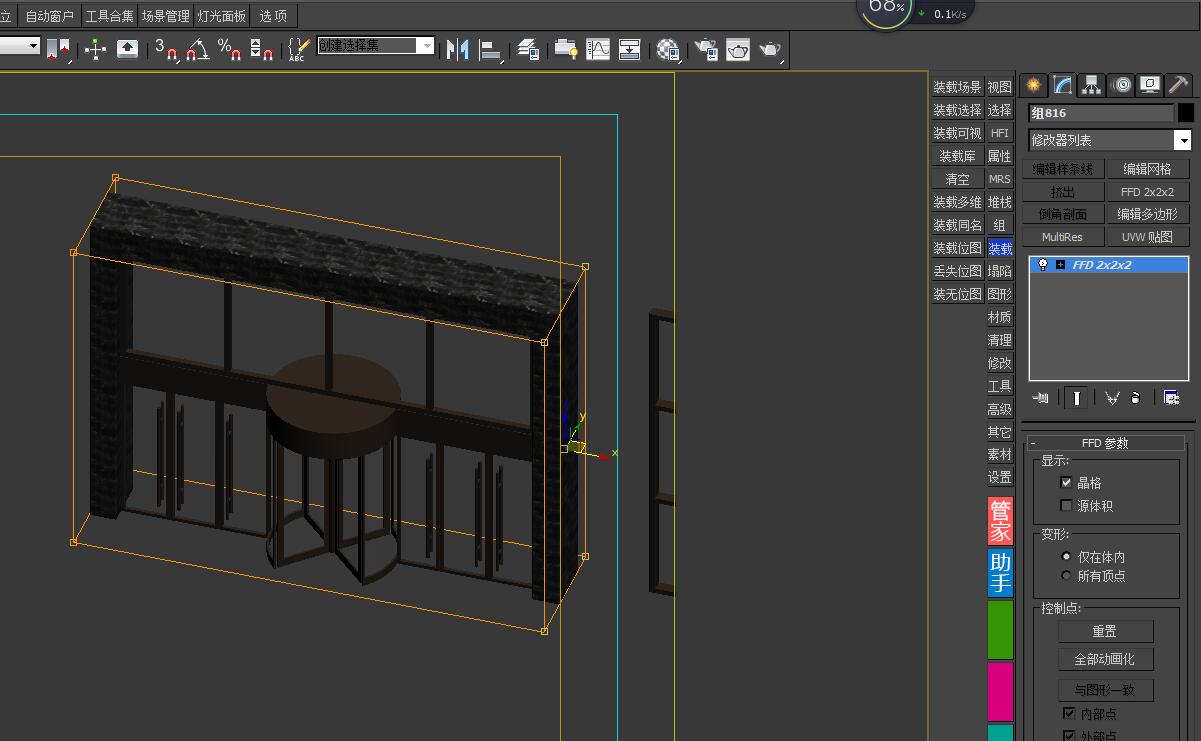Click the Mirror tool icon
Image resolution: width=1201 pixels, height=741 pixels.
[458, 49]
